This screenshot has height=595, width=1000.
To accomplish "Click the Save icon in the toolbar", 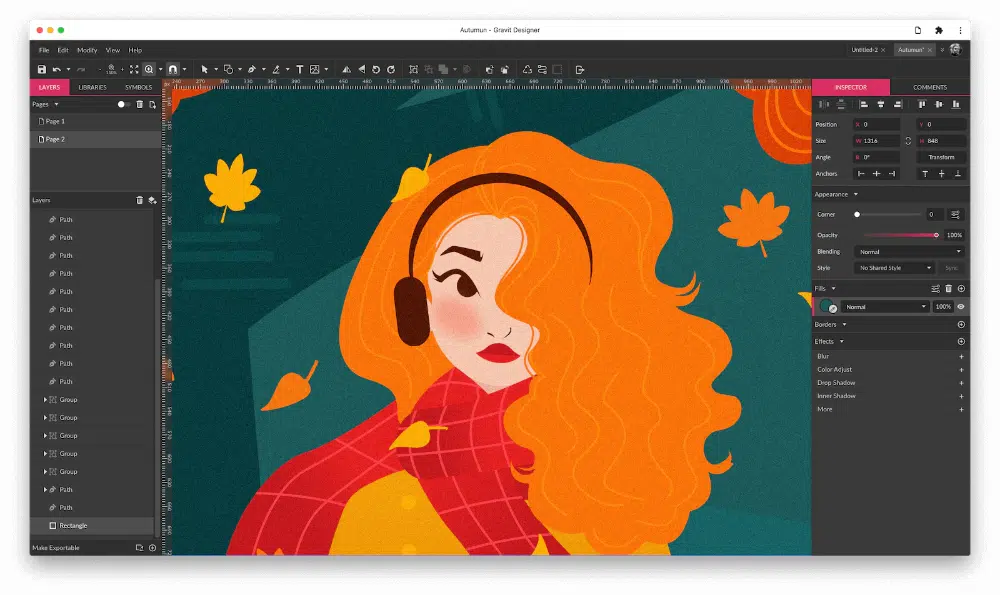I will pyautogui.click(x=41, y=69).
